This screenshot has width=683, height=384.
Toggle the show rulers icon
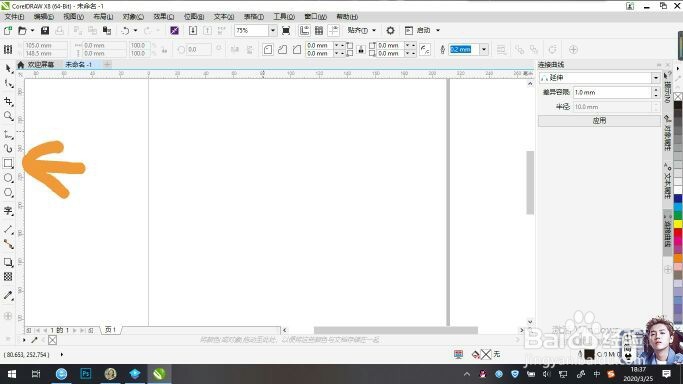(304, 30)
